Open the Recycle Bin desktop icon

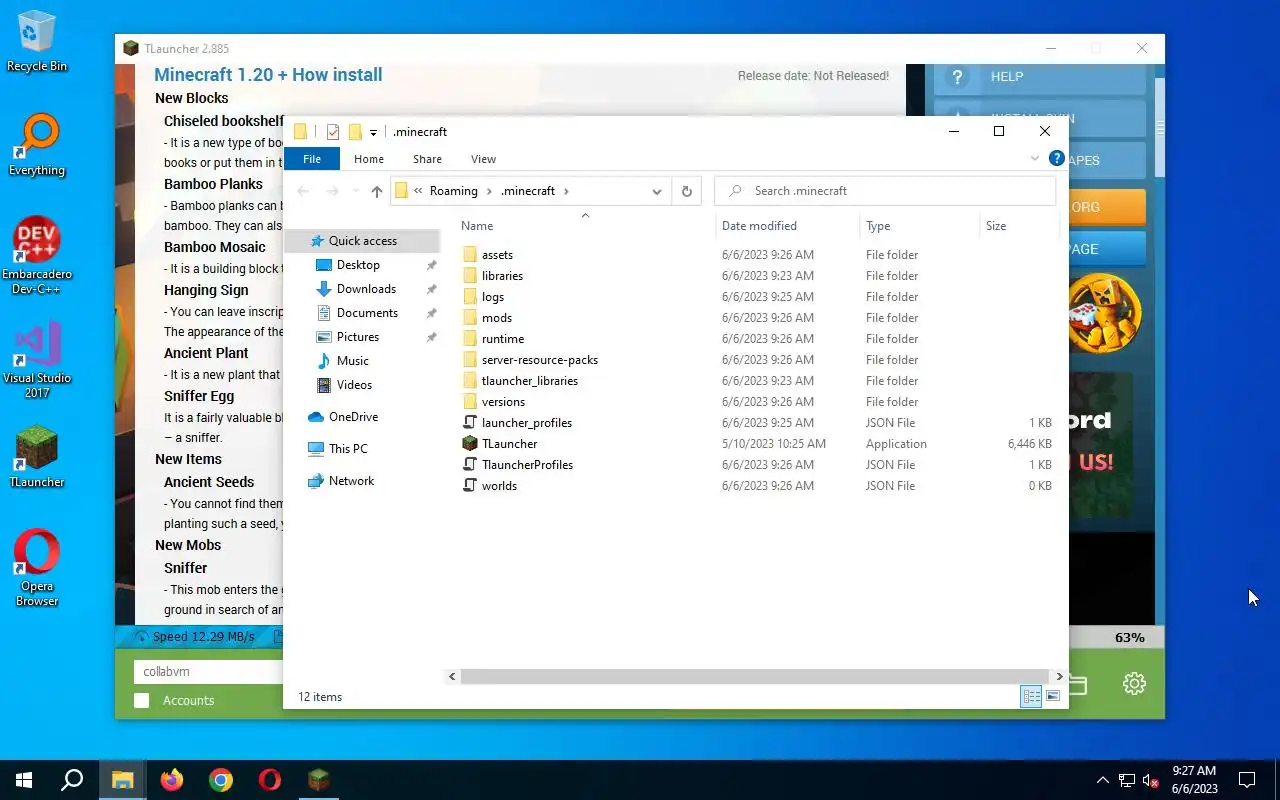click(37, 41)
